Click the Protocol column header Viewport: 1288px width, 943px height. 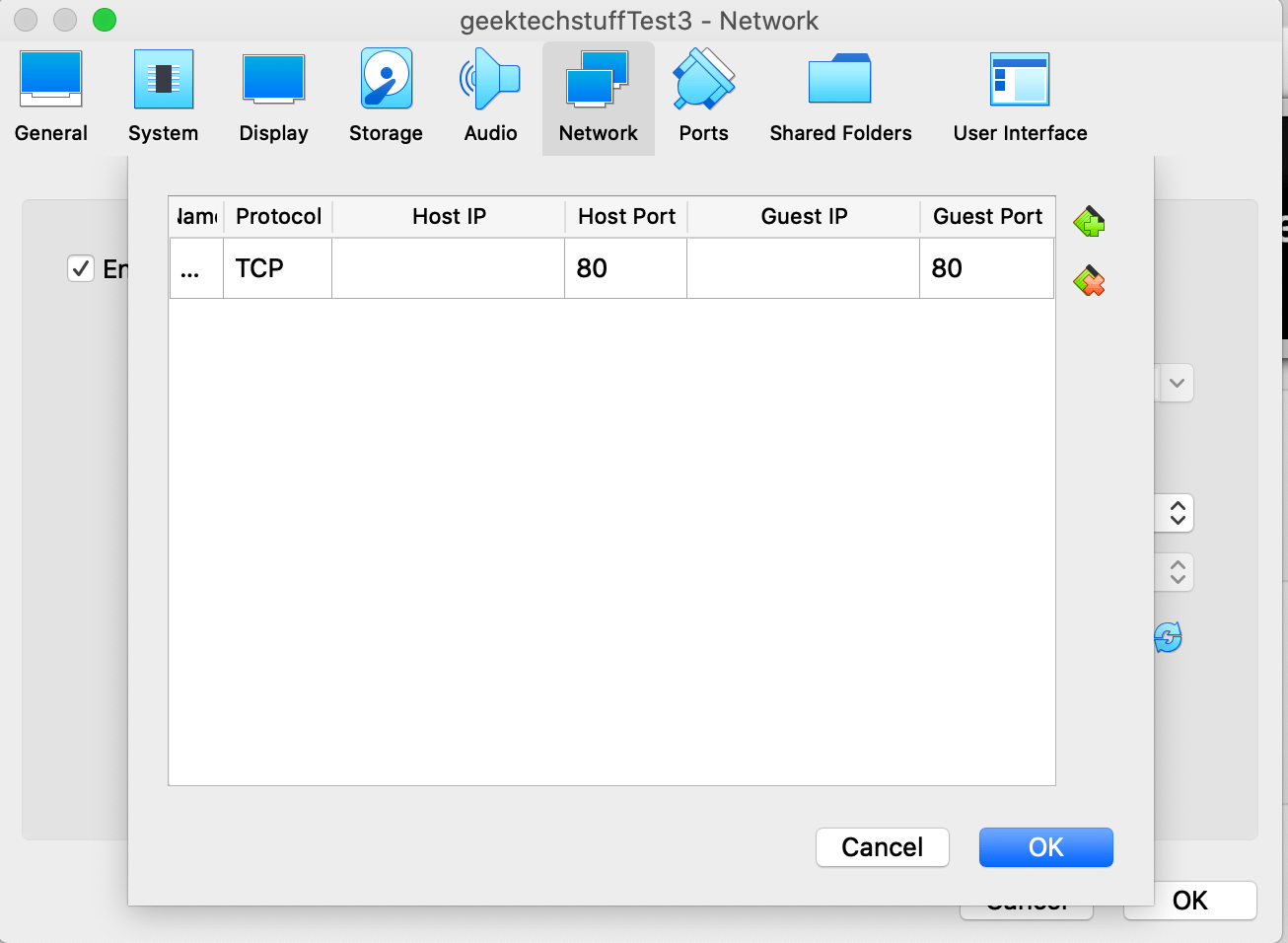click(277, 216)
